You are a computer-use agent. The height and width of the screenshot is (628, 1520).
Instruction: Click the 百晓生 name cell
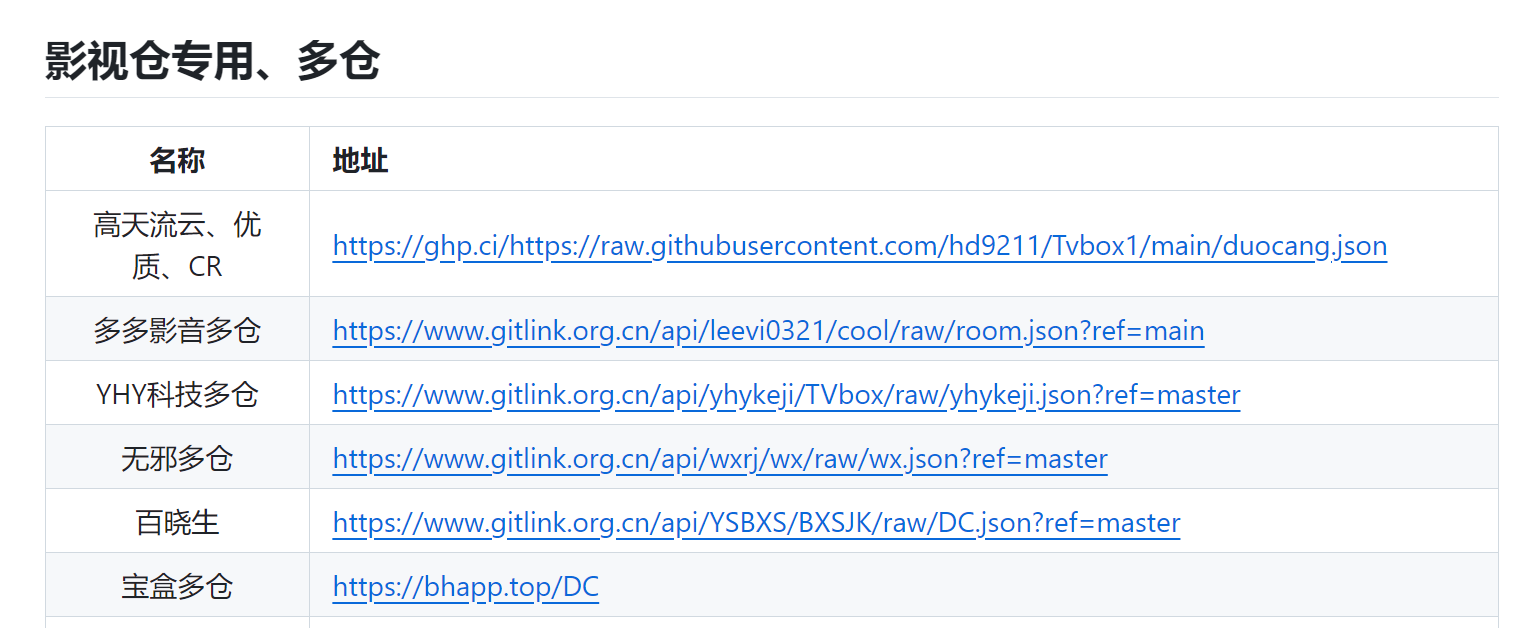point(177,522)
